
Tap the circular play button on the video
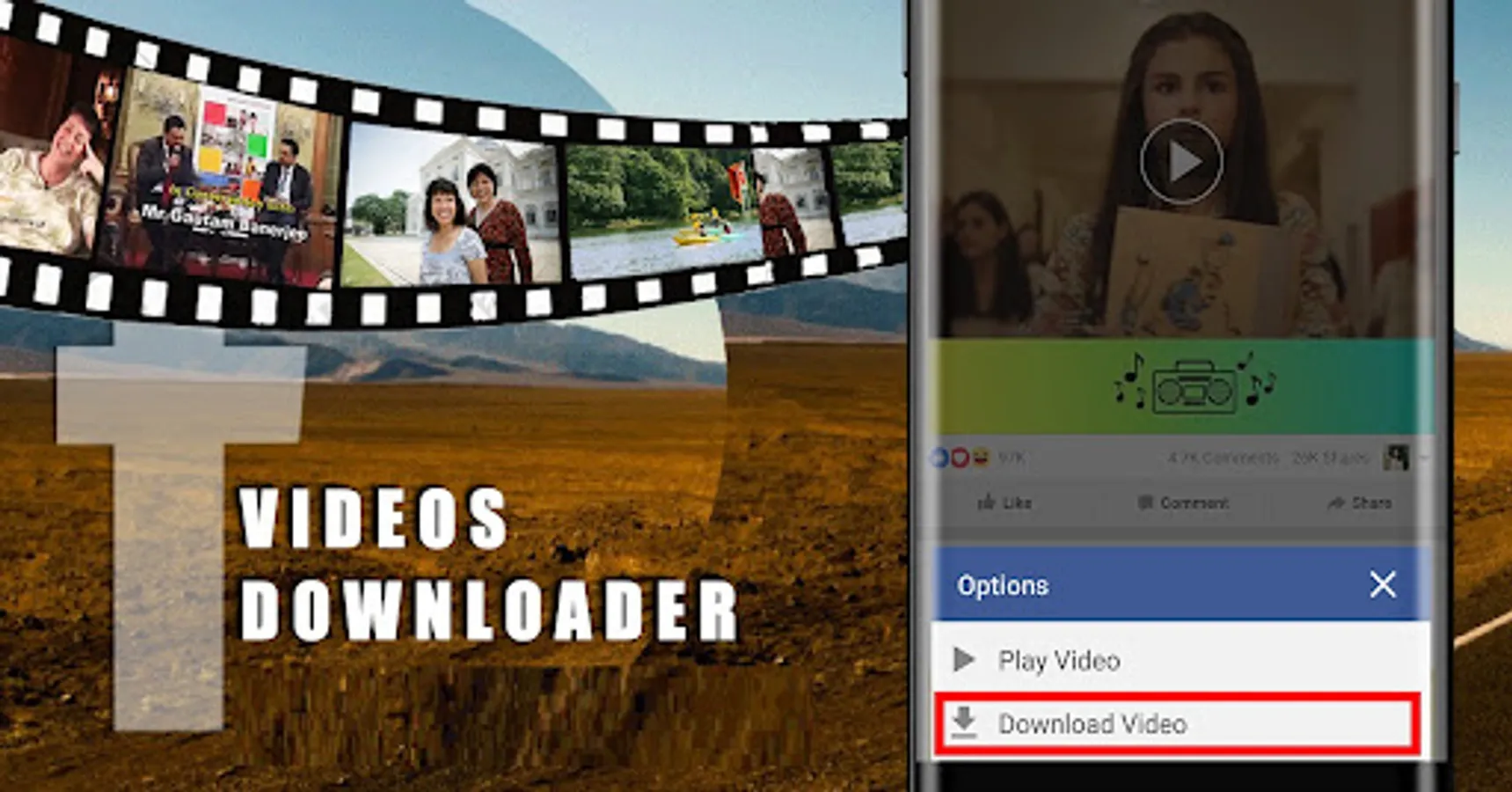point(1181,162)
